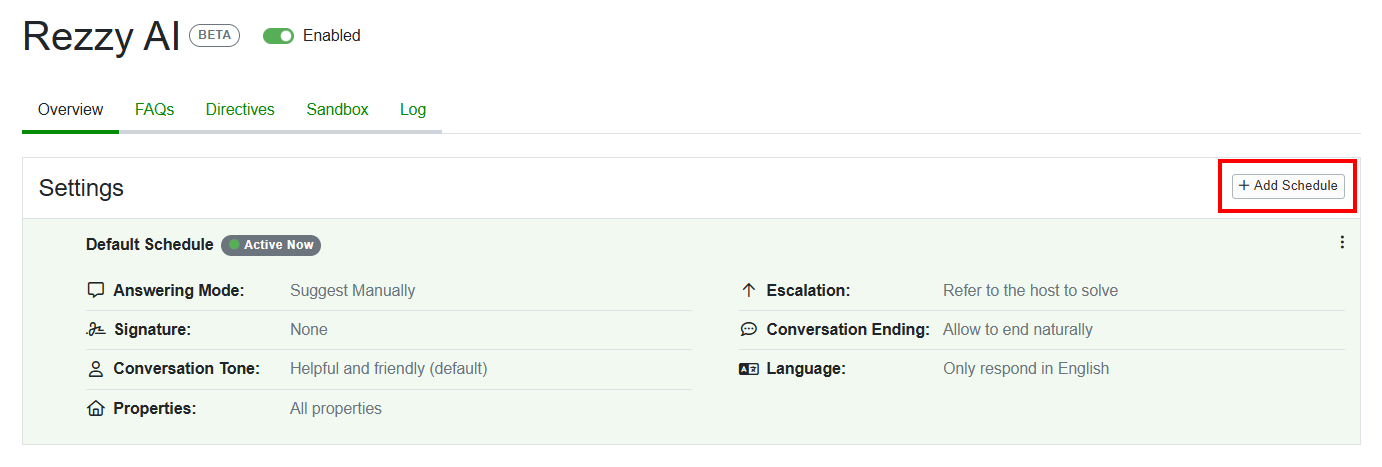Switch to the FAQs tab
This screenshot has height=467, width=1382.
click(x=155, y=110)
